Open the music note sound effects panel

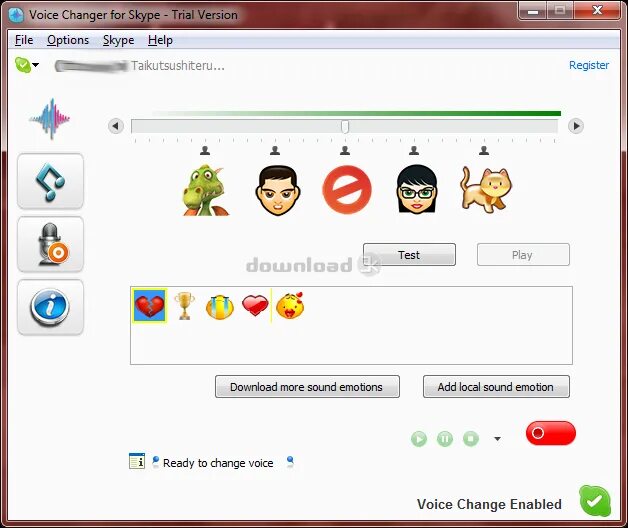50,181
